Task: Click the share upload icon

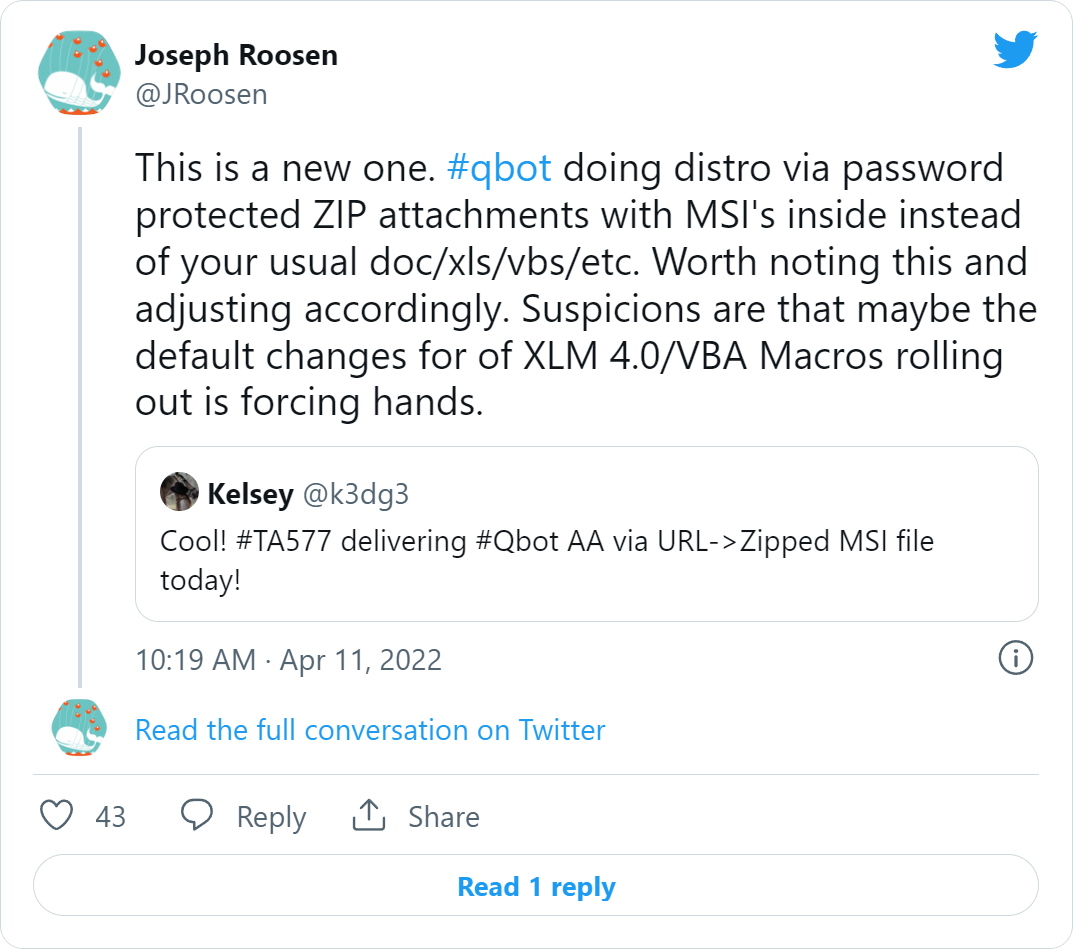Action: 369,816
